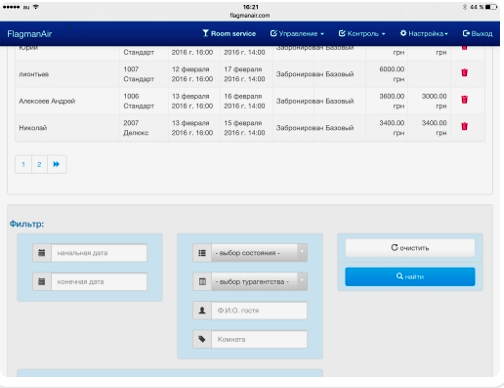Open the Настройка dropdown menu
Viewport: 504px width, 388px height.
(x=424, y=33)
